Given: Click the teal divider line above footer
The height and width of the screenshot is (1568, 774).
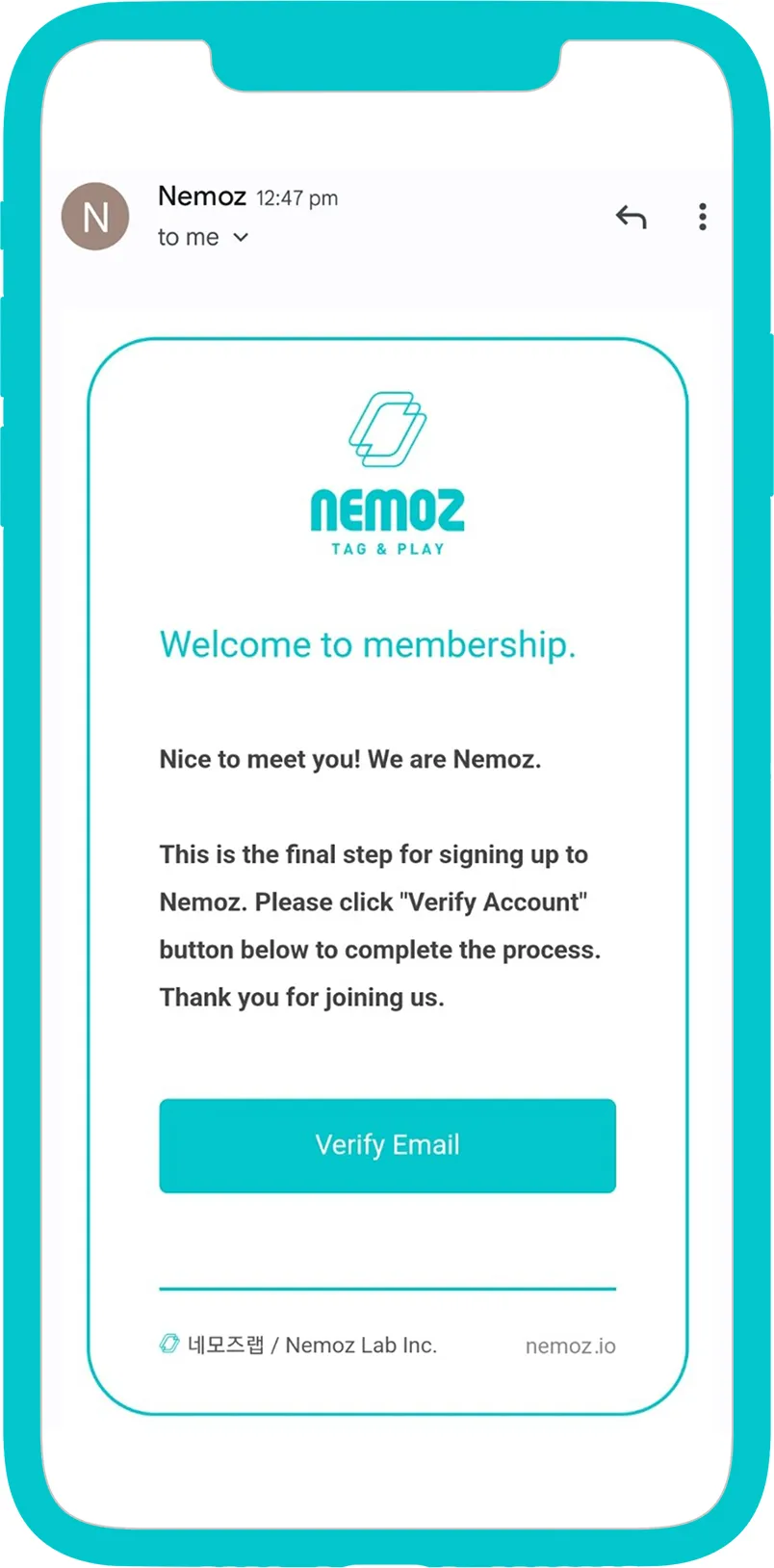Looking at the screenshot, I should (387, 1288).
